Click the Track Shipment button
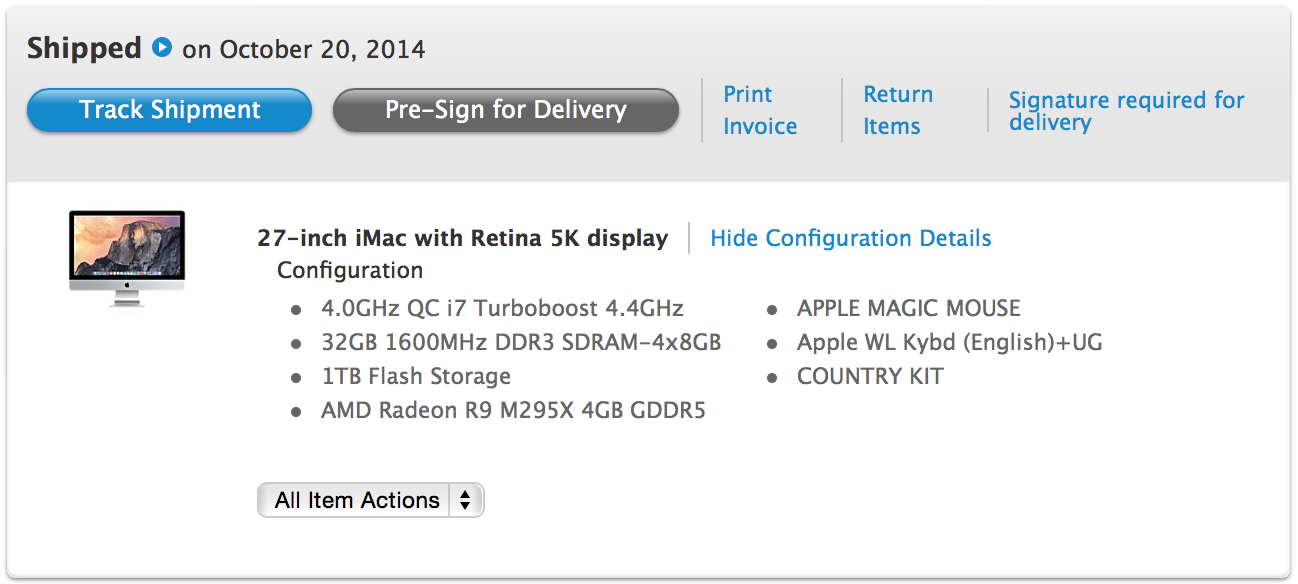The width and height of the screenshot is (1298, 584). pyautogui.click(x=169, y=110)
